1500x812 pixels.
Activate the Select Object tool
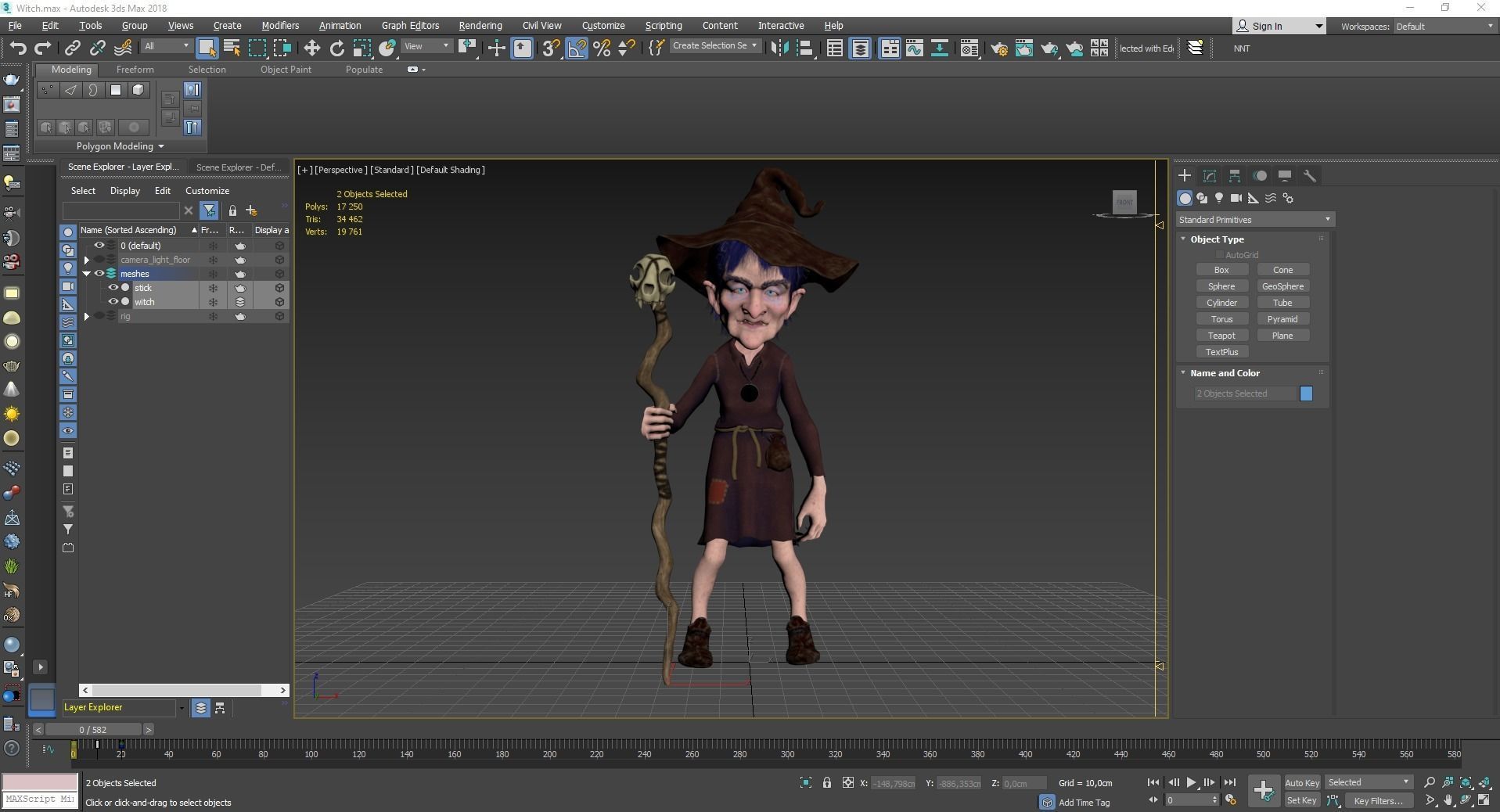[x=207, y=49]
